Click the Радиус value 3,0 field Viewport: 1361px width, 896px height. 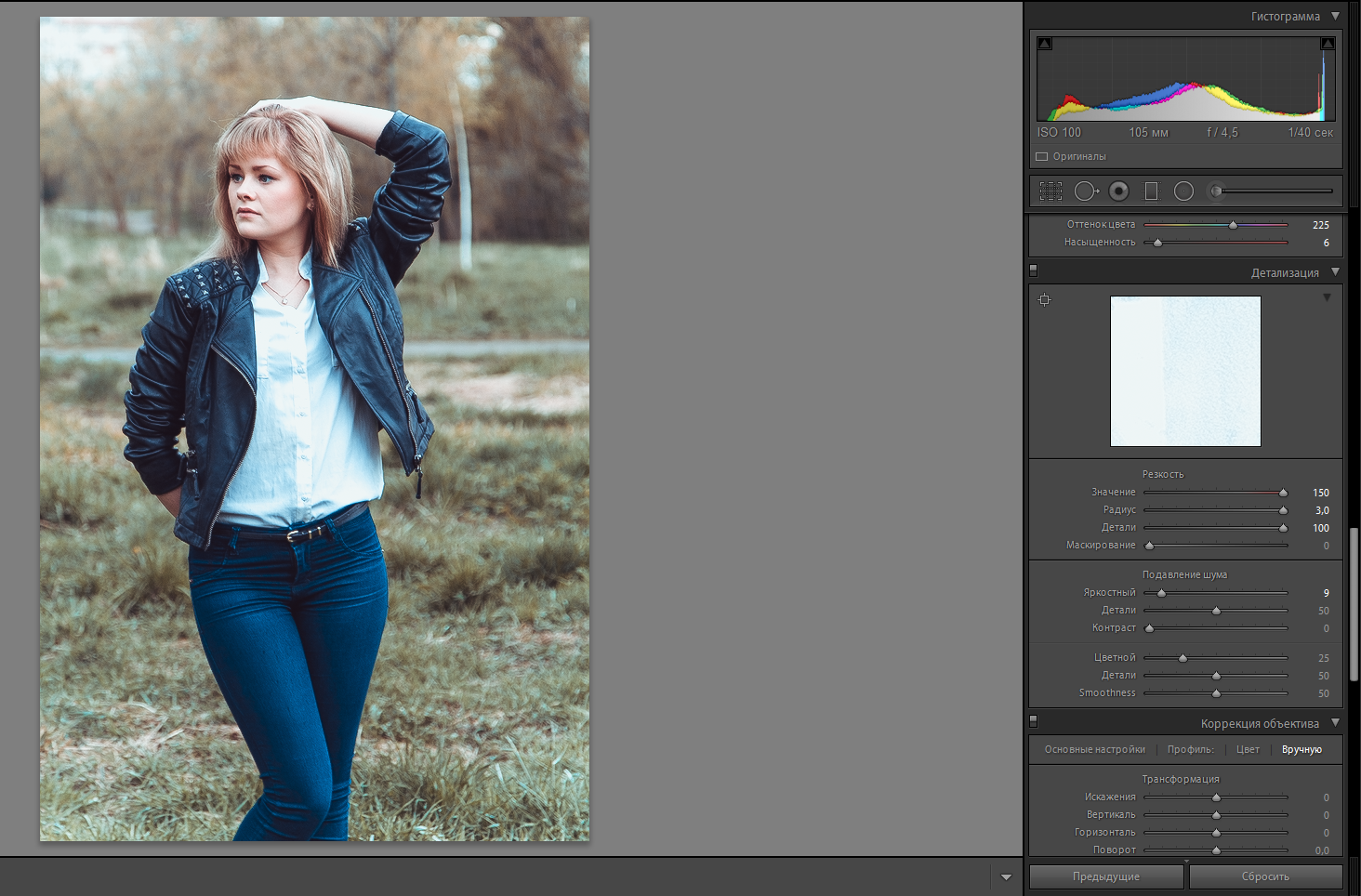tap(1322, 510)
